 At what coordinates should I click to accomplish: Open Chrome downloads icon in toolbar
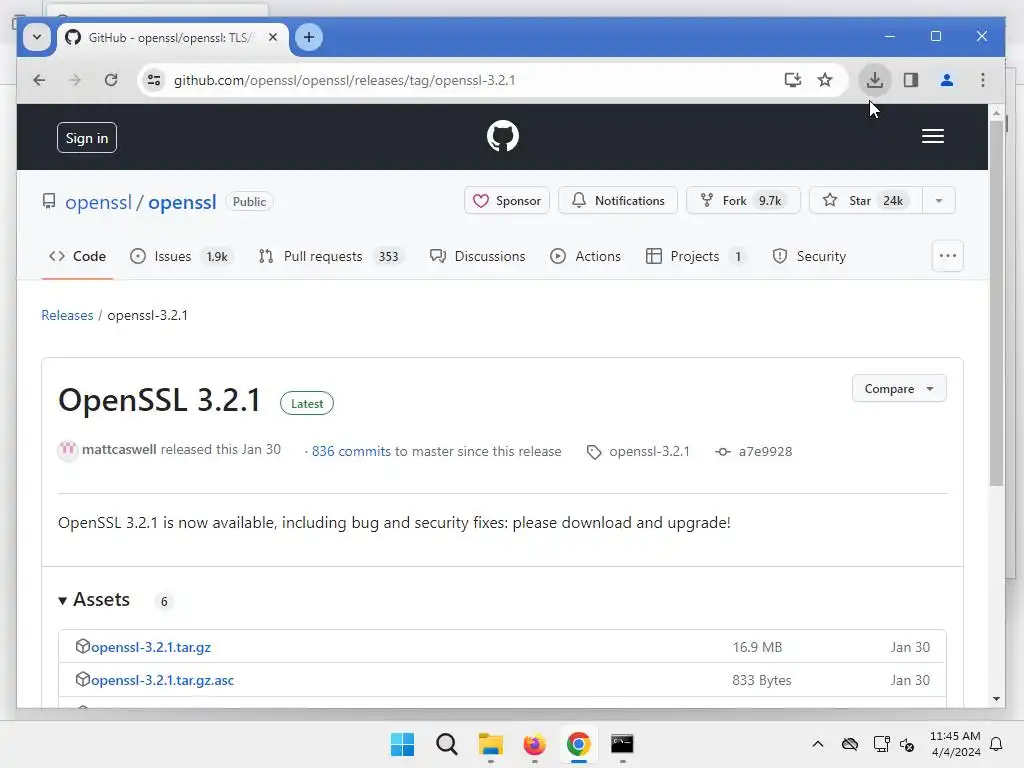[x=874, y=80]
